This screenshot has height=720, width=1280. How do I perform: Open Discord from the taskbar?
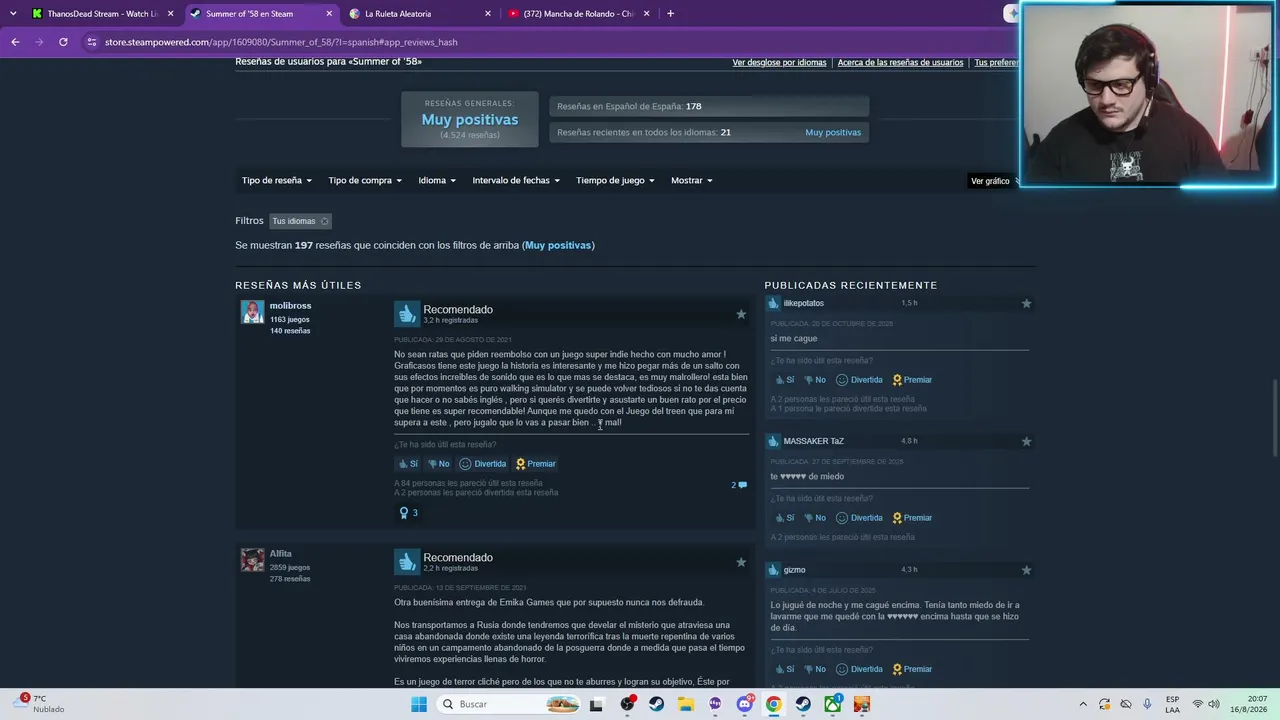(x=744, y=704)
